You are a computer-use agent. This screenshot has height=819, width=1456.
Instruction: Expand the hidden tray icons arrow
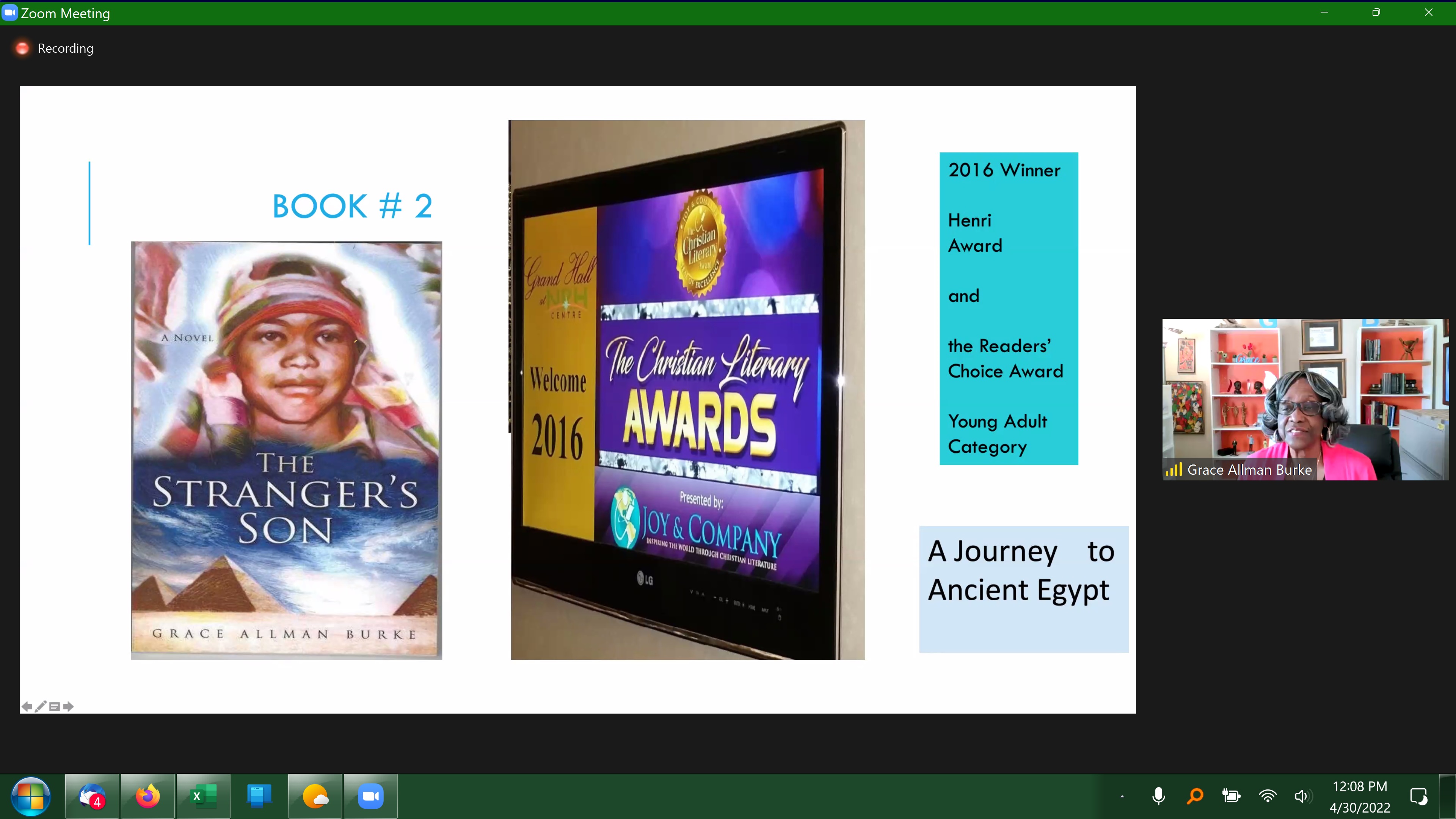[x=1122, y=796]
